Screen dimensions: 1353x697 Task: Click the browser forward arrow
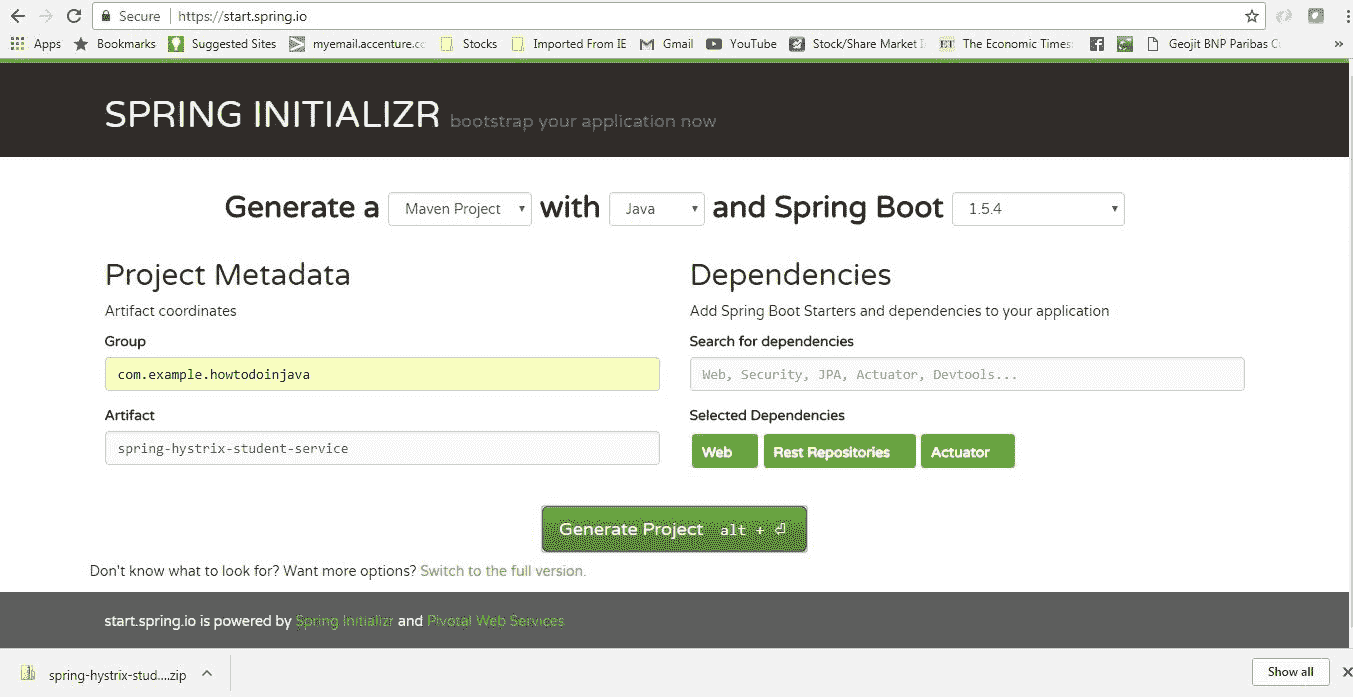click(45, 16)
